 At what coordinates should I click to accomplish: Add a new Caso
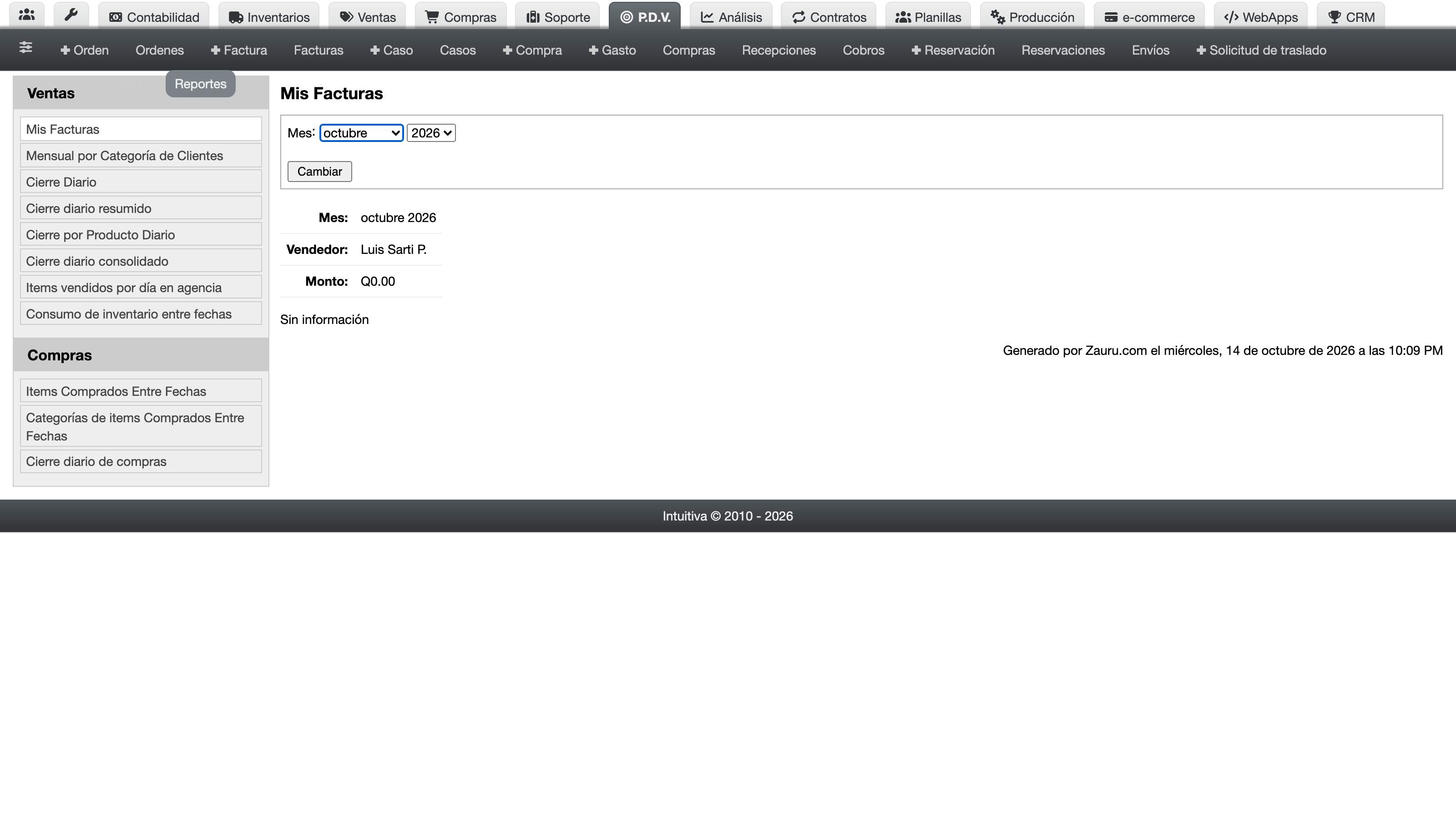[392, 51]
